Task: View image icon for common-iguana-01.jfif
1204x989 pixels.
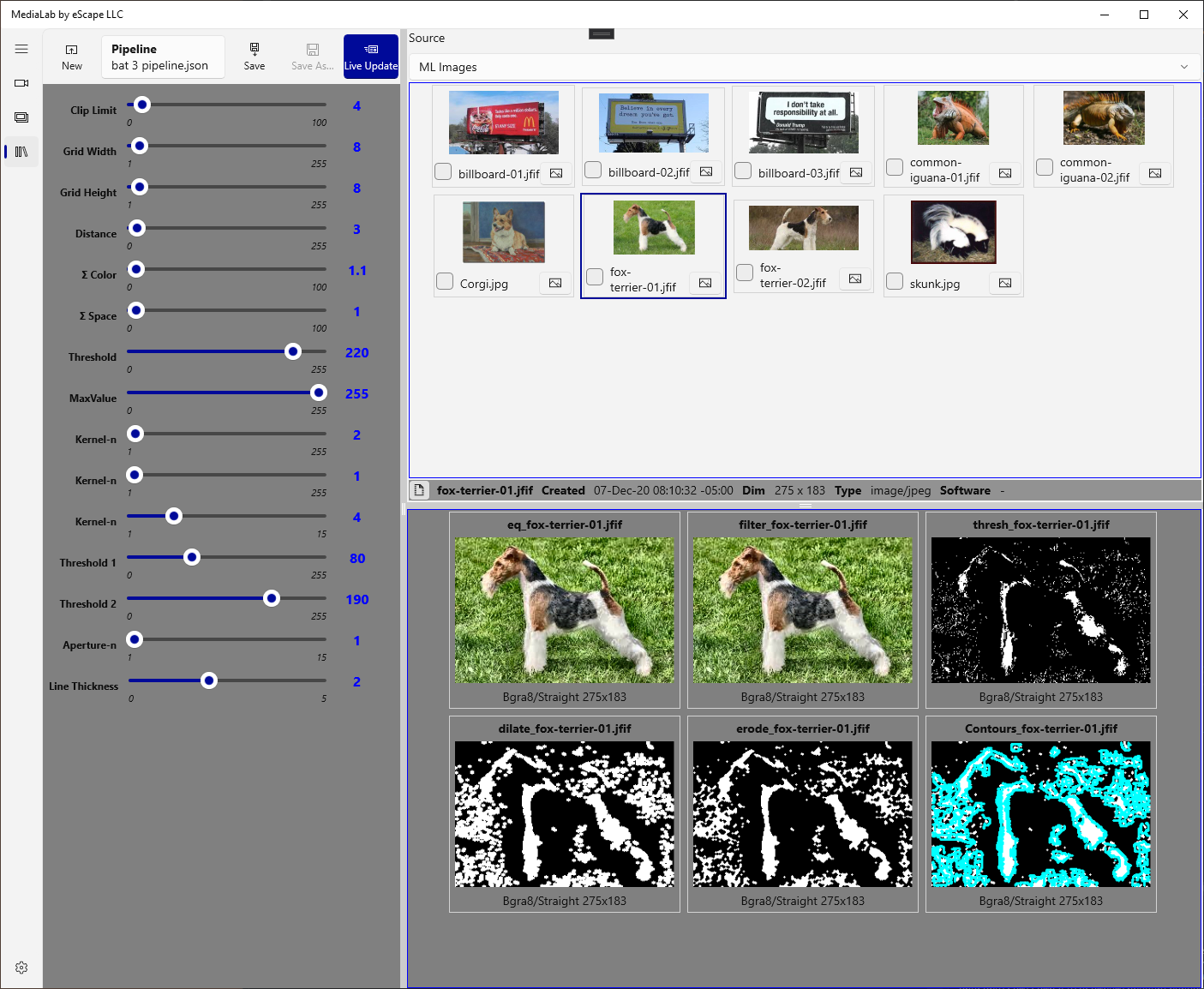Action: tap(1005, 173)
